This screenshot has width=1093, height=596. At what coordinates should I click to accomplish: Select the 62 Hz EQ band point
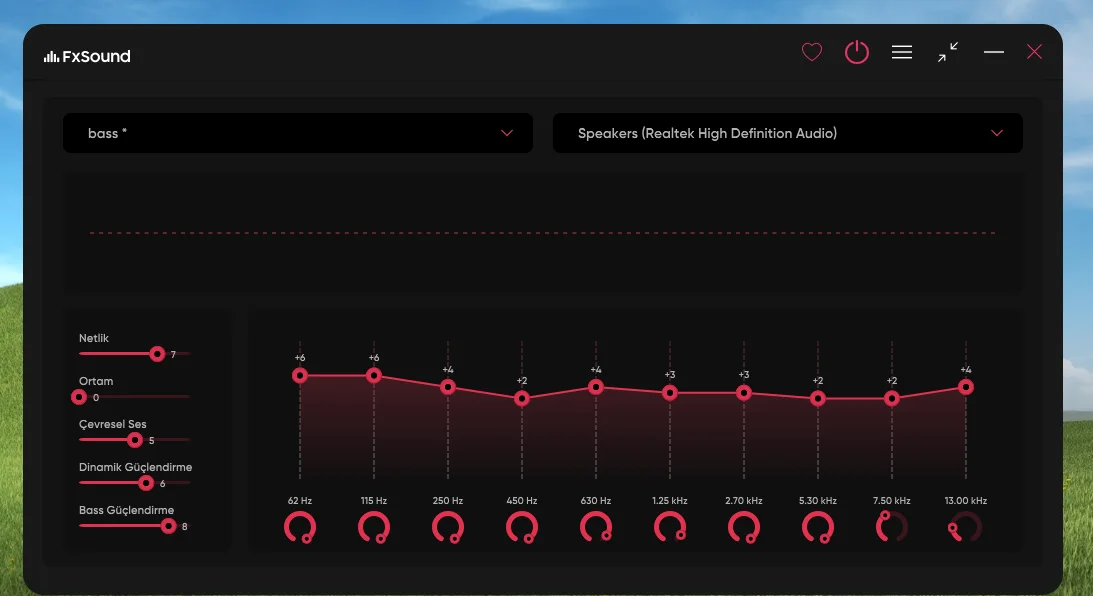pyautogui.click(x=300, y=376)
